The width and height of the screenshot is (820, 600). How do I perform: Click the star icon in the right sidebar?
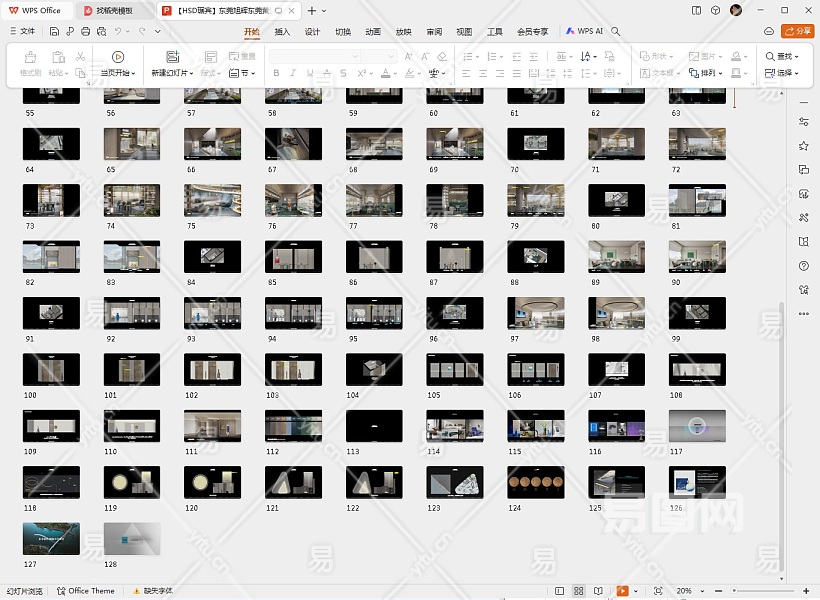pos(804,146)
